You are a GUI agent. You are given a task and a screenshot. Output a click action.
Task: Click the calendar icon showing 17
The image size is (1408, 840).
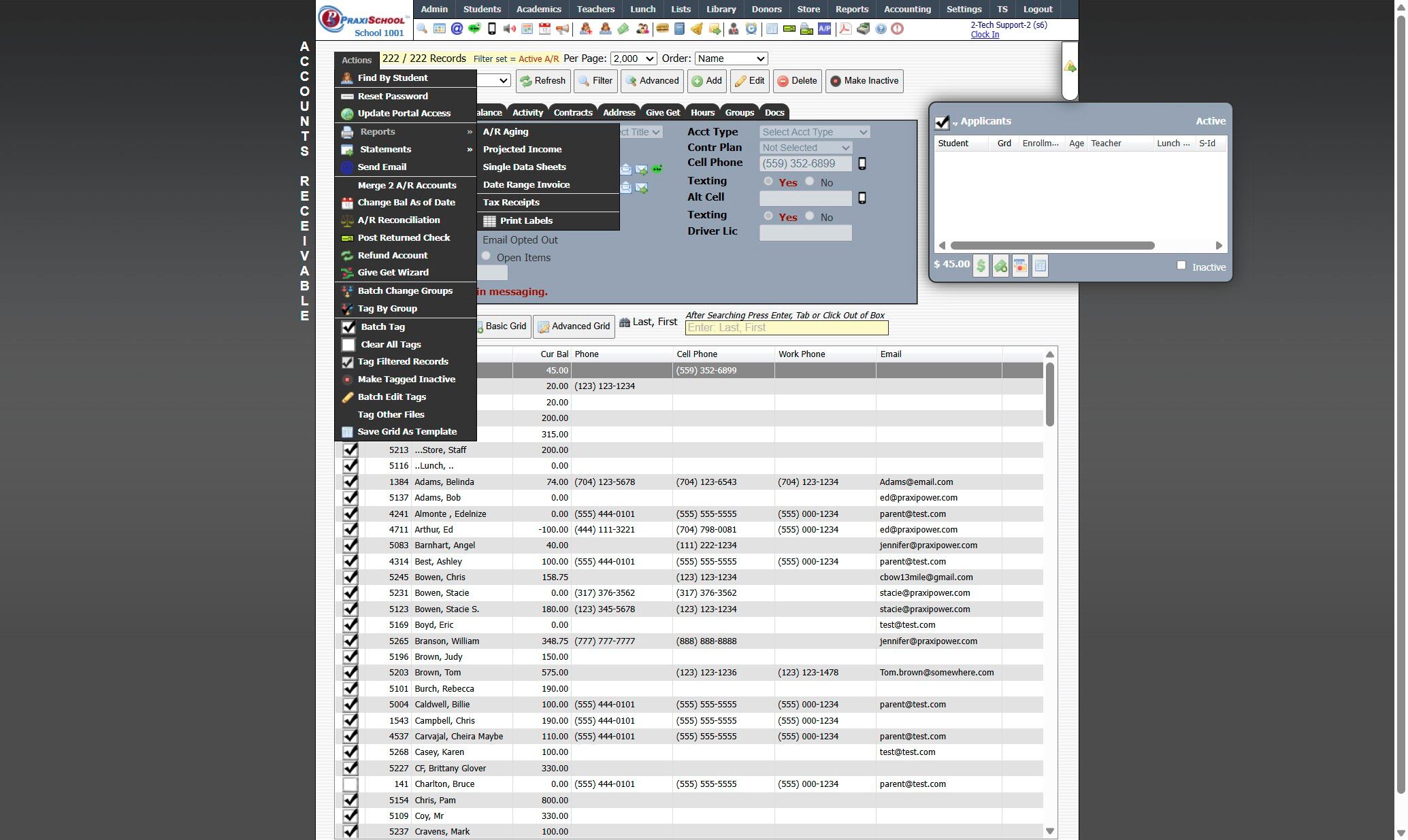[x=544, y=29]
